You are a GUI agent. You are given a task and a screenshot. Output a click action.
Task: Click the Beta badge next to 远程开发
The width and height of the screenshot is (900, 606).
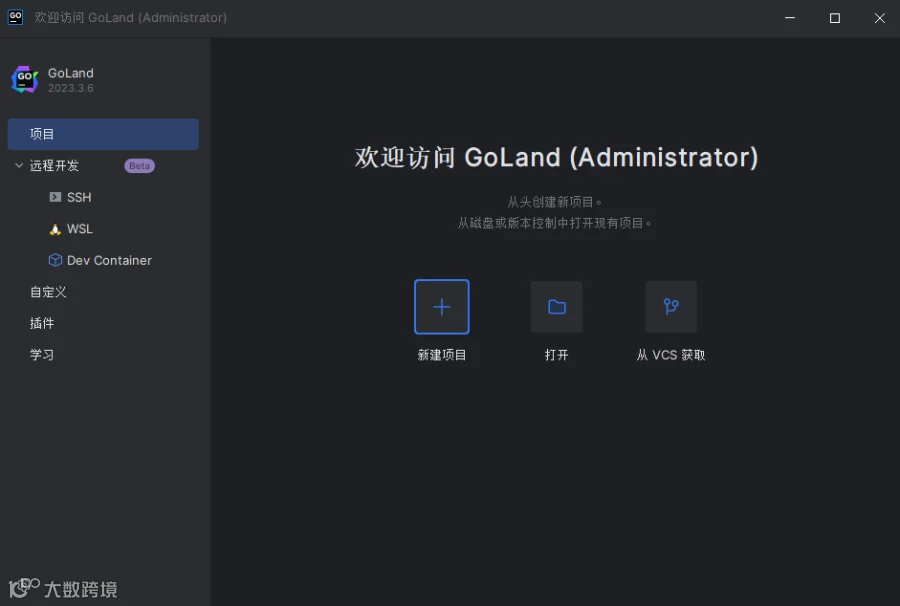coord(139,166)
